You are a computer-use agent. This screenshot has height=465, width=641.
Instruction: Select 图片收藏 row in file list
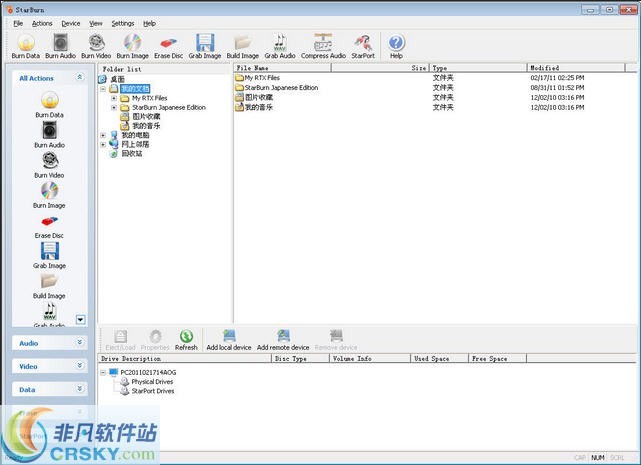pyautogui.click(x=259, y=97)
